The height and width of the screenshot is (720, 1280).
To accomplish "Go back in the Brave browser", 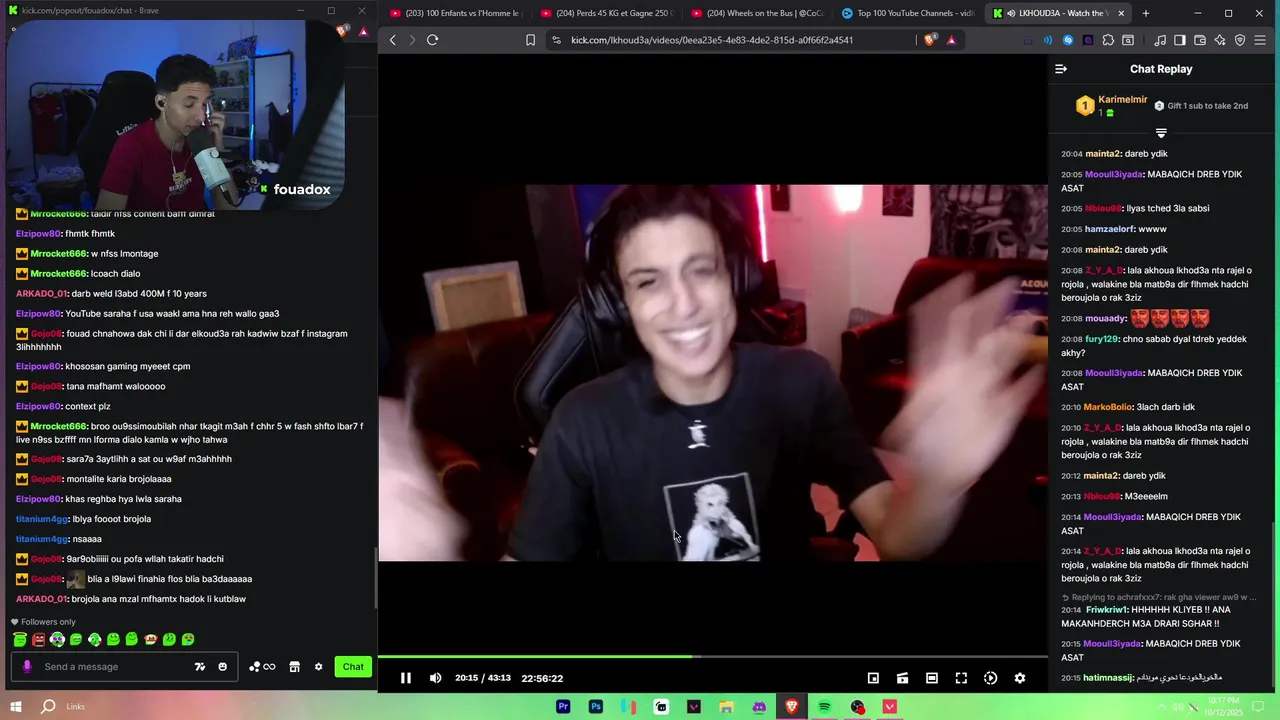I will click(x=392, y=40).
